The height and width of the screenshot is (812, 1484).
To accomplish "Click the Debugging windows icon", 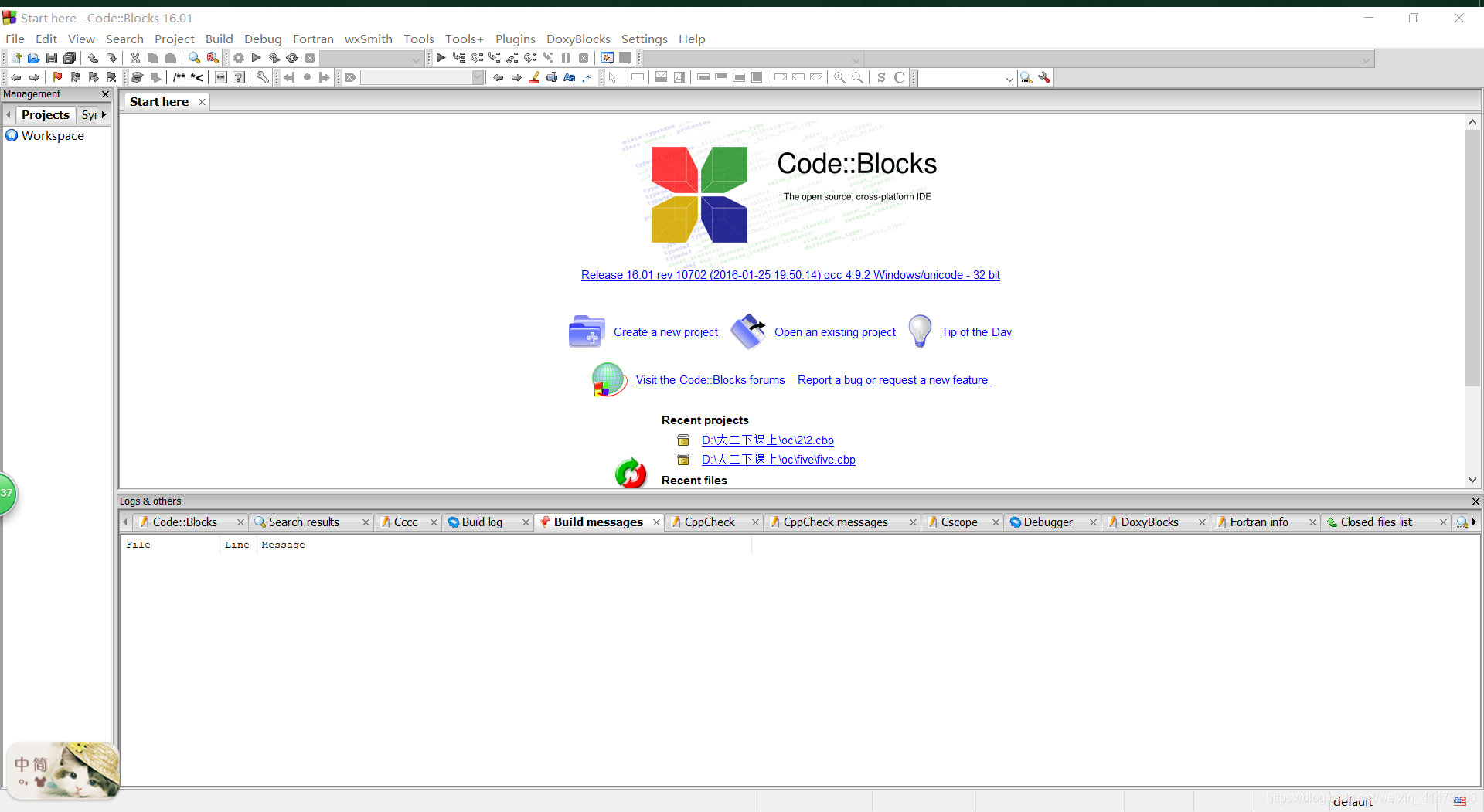I will [608, 58].
